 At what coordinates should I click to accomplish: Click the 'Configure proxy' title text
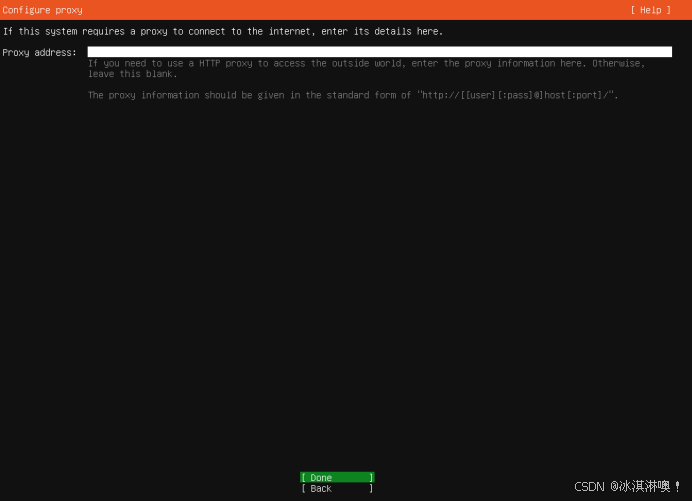tap(42, 10)
